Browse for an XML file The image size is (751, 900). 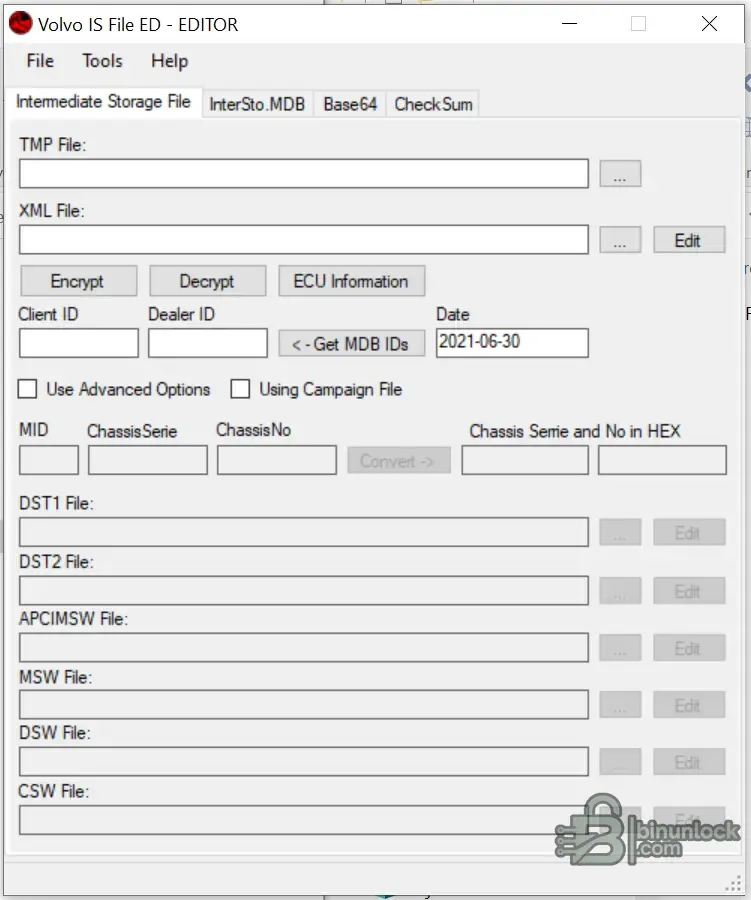click(x=620, y=239)
